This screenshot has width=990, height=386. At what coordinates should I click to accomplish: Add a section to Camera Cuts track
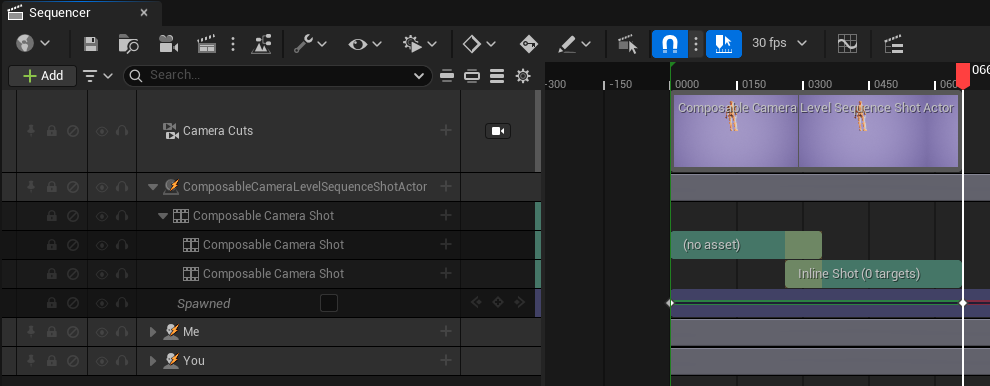click(446, 130)
